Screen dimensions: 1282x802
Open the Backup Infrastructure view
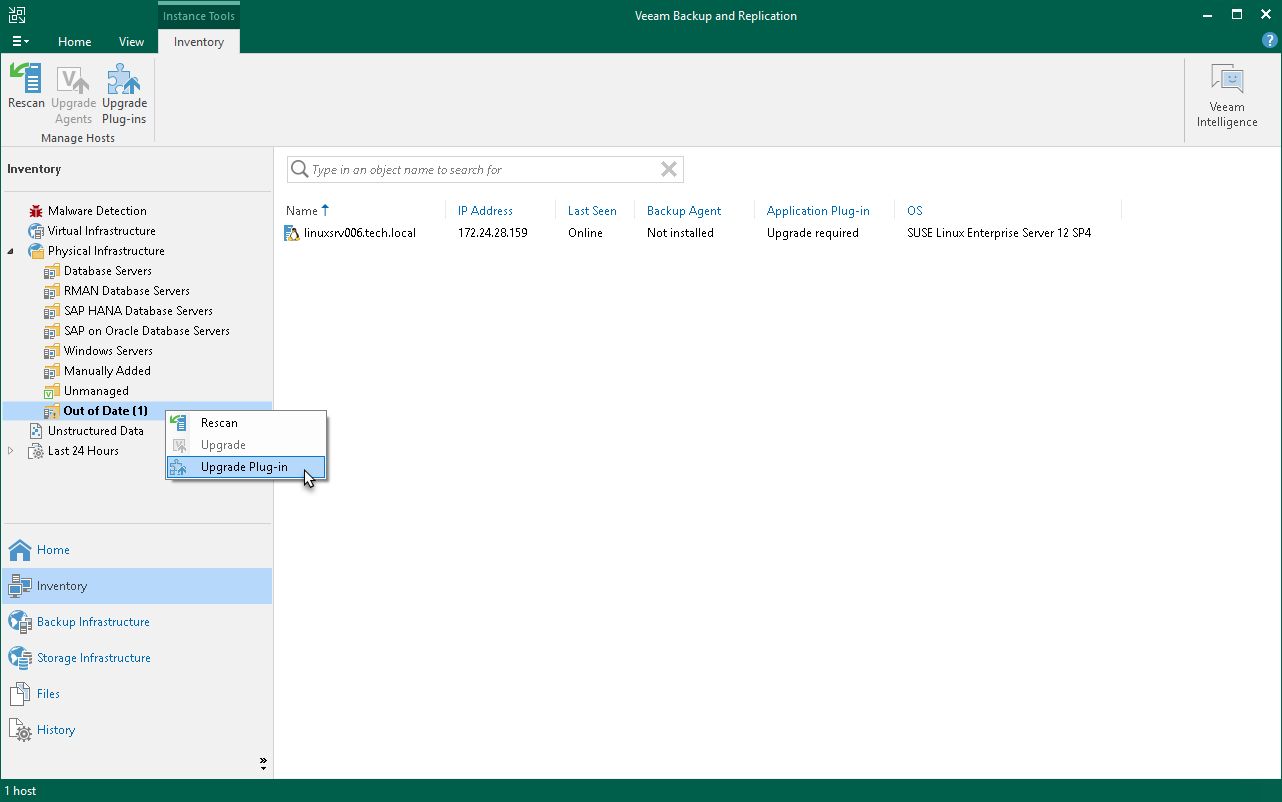tap(93, 622)
